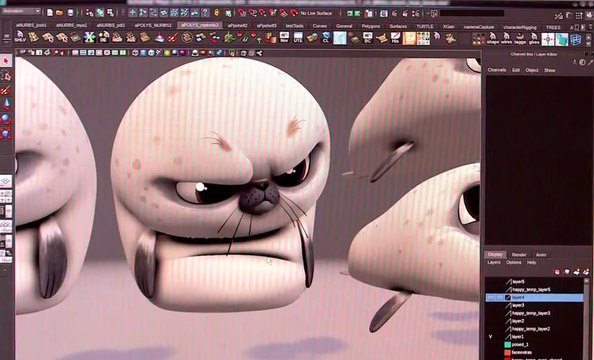Open the Render layer tab
The height and width of the screenshot is (360, 594).
(x=519, y=255)
